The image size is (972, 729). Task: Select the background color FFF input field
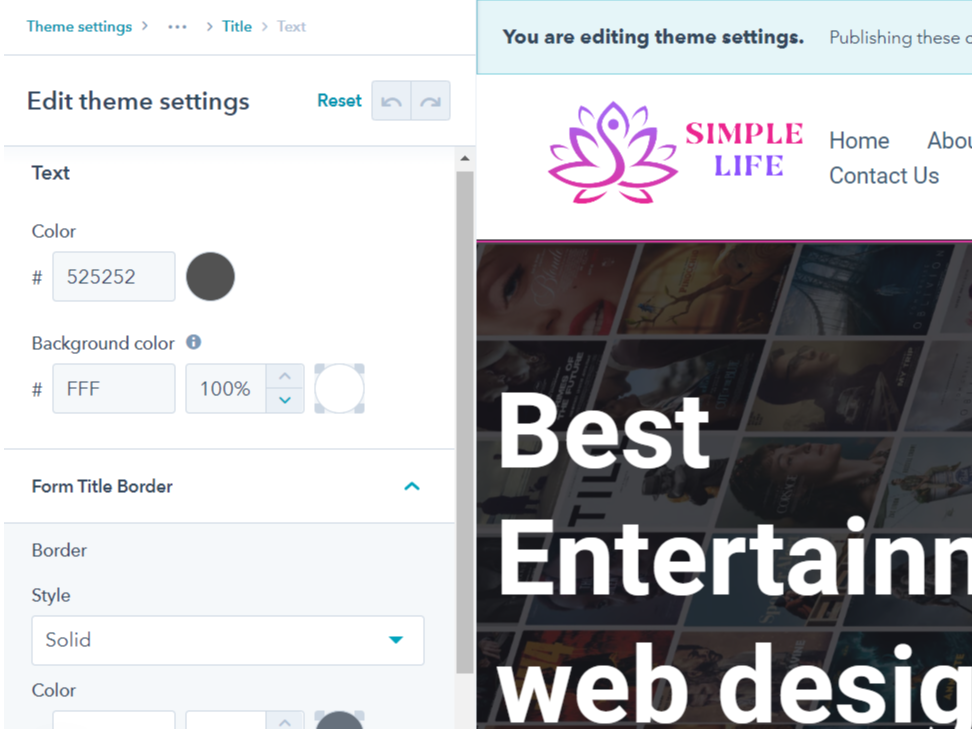coord(113,388)
